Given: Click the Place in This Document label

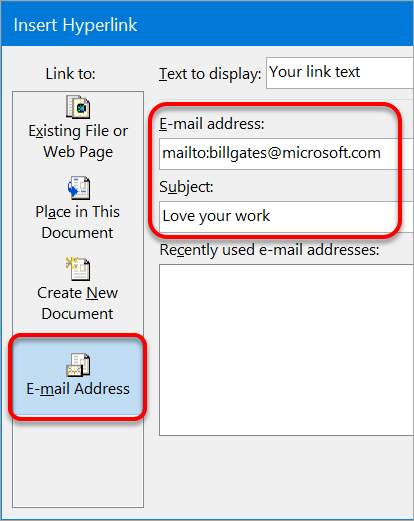Looking at the screenshot, I should 78,222.
